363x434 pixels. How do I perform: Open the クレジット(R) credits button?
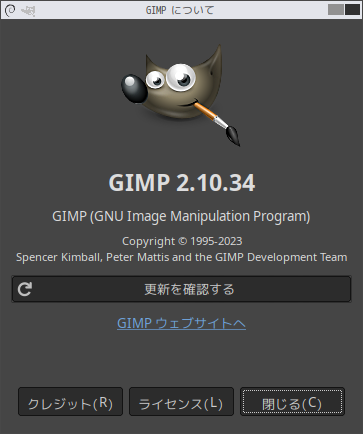[x=70, y=402]
